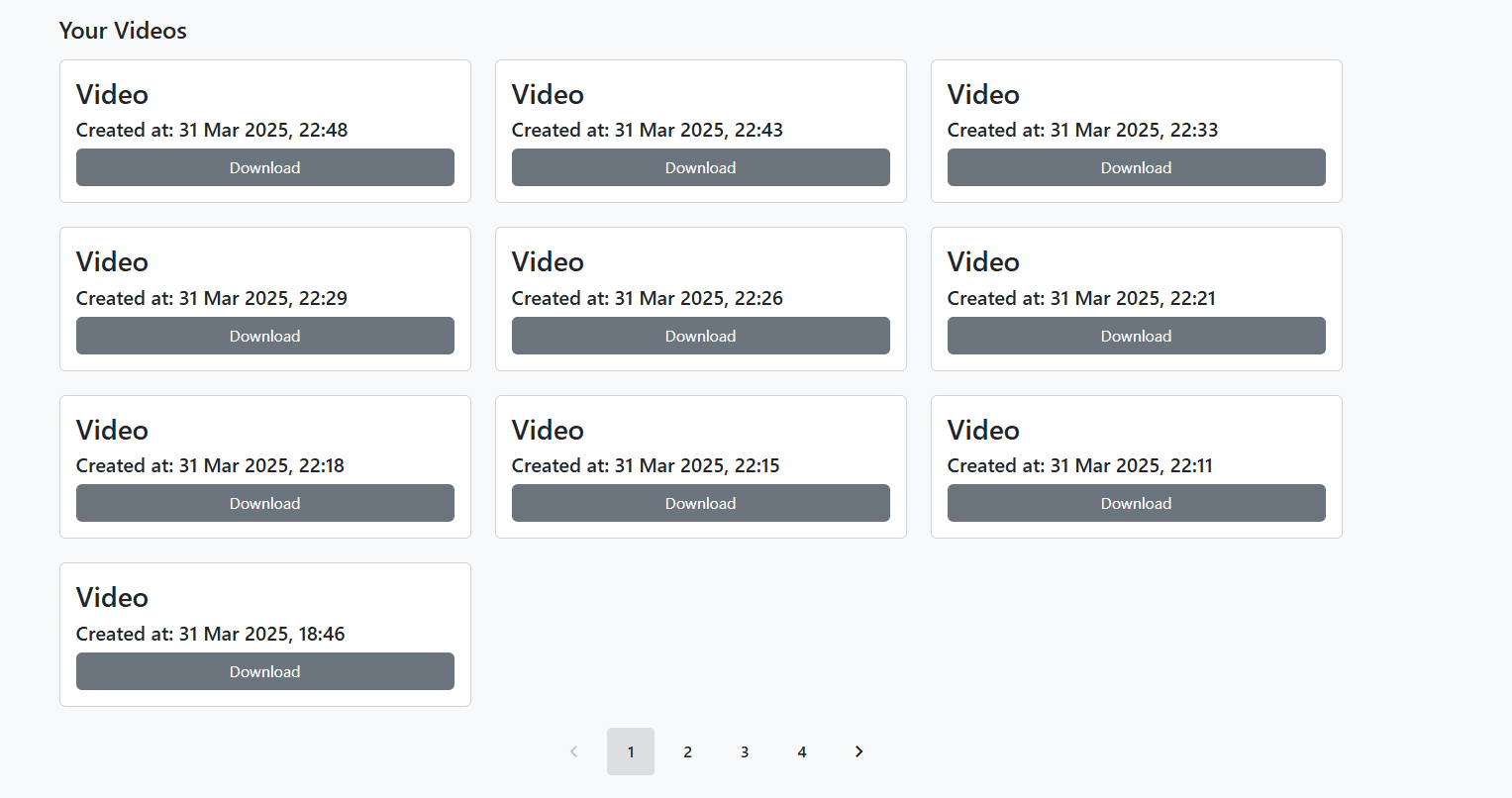Open page 4 of the video list
Viewport: 1512px width, 798px height.
click(x=802, y=751)
